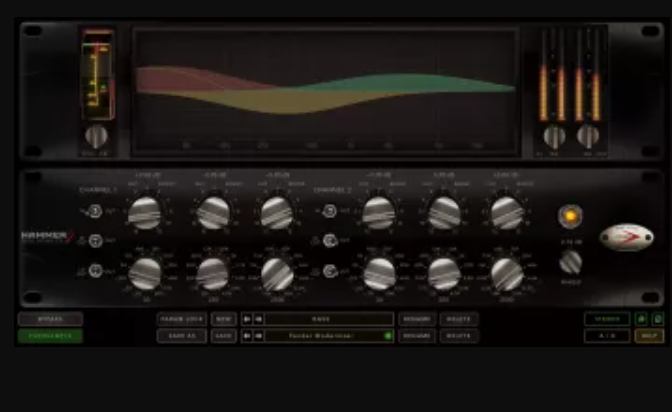This screenshot has width=672, height=412.
Task: Click the Bypass button
Action: 51,319
